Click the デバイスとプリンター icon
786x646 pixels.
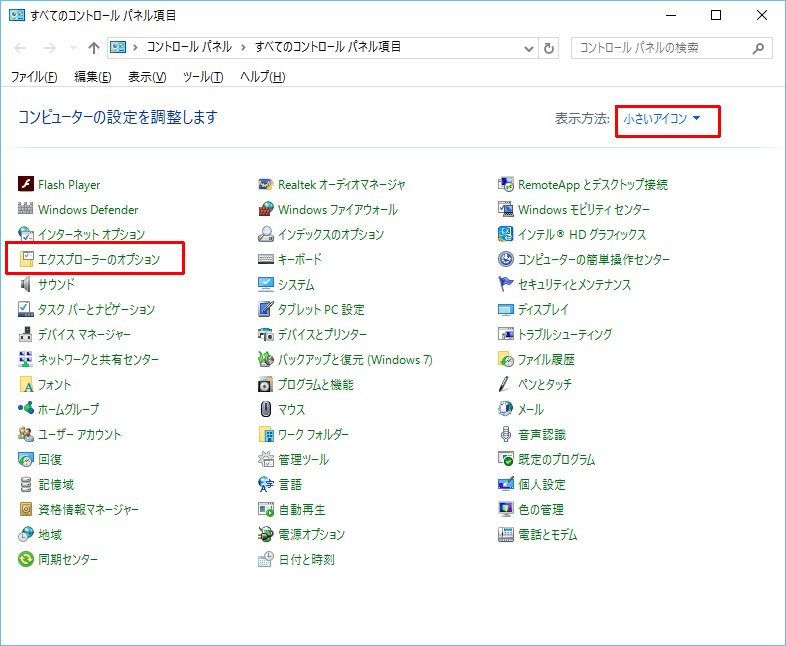pyautogui.click(x=266, y=334)
